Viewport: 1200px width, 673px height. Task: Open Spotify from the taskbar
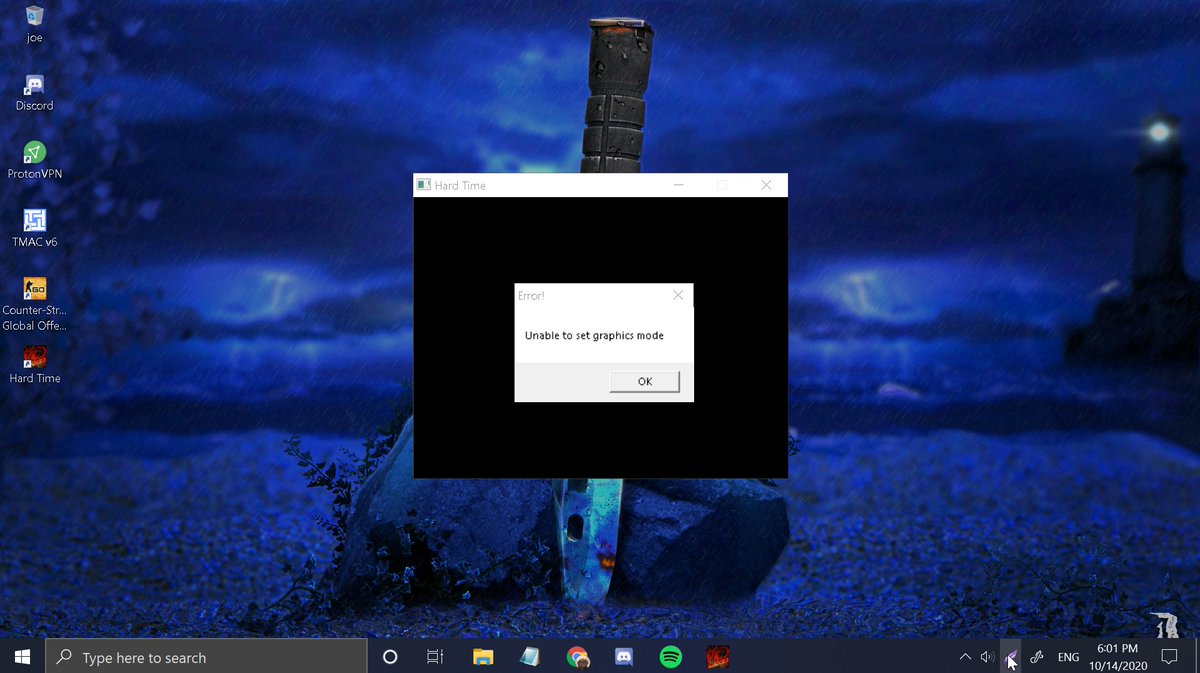pos(671,657)
